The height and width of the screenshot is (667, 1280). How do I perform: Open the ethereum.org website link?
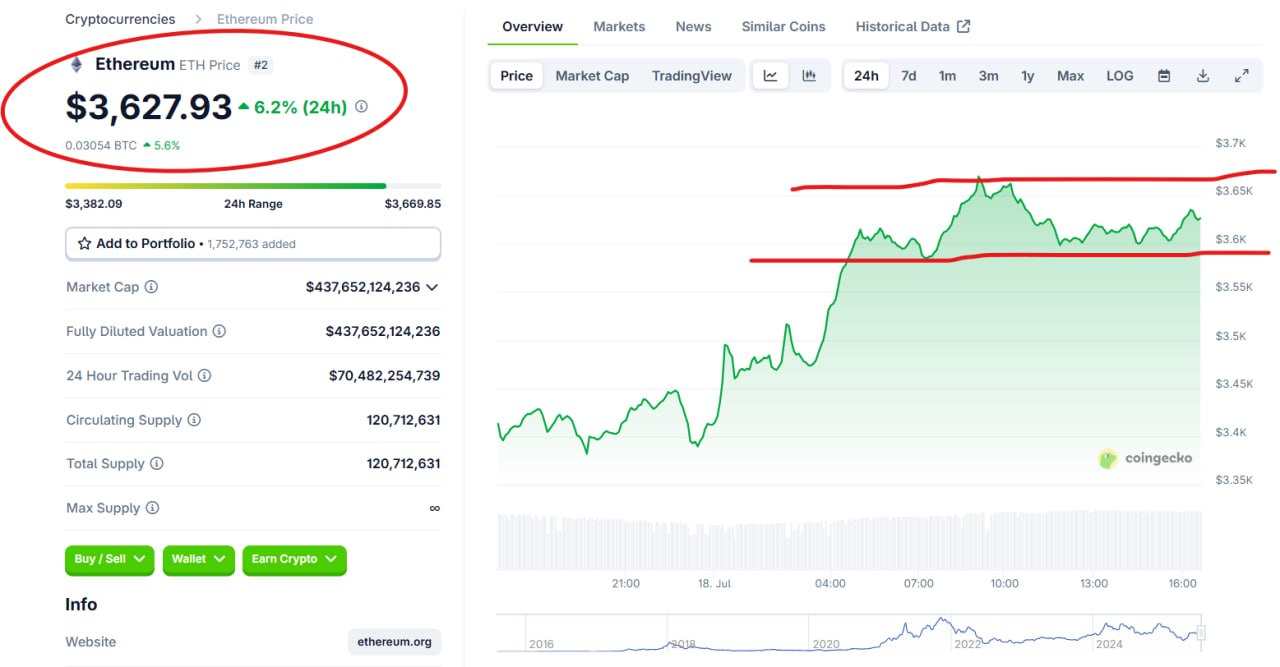pos(394,642)
